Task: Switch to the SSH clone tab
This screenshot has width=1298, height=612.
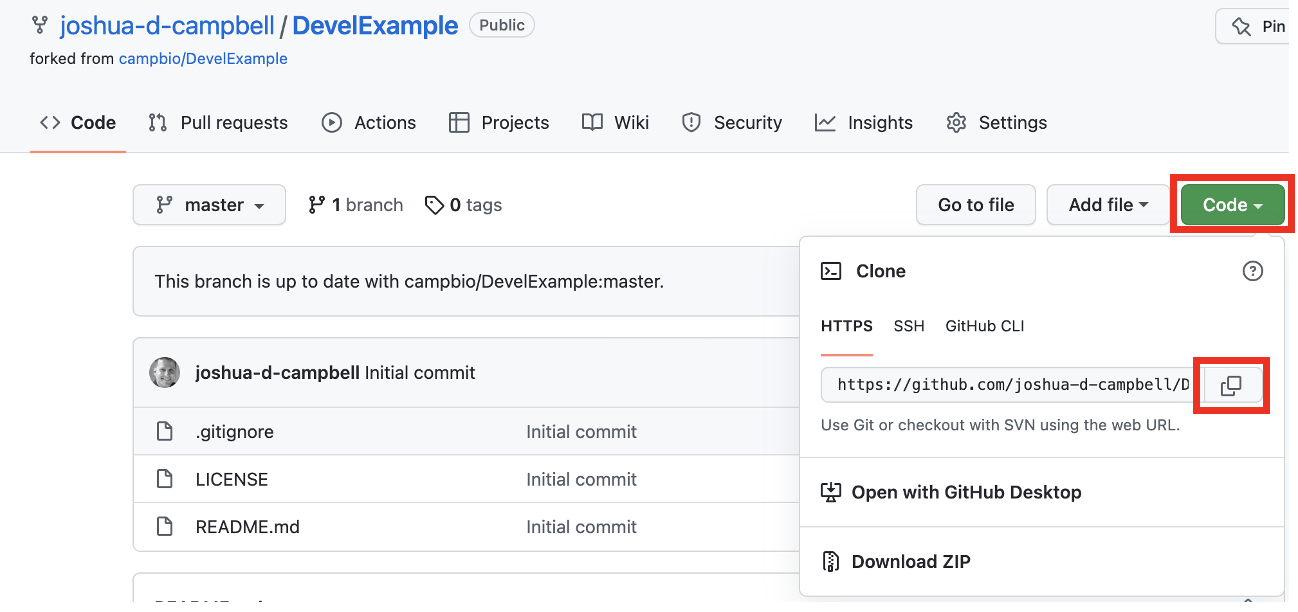Action: (x=909, y=326)
